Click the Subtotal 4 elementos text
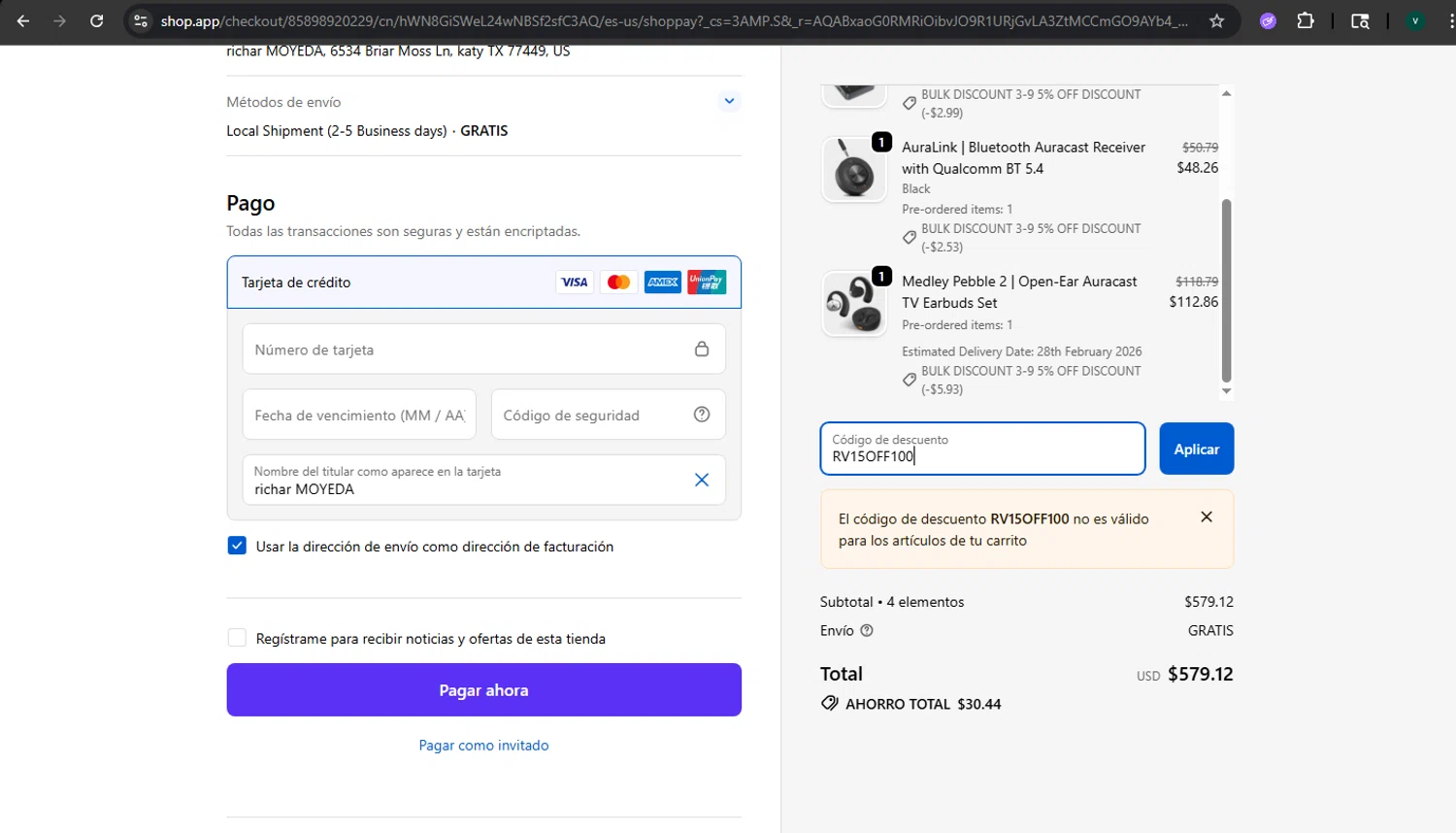 pyautogui.click(x=892, y=602)
